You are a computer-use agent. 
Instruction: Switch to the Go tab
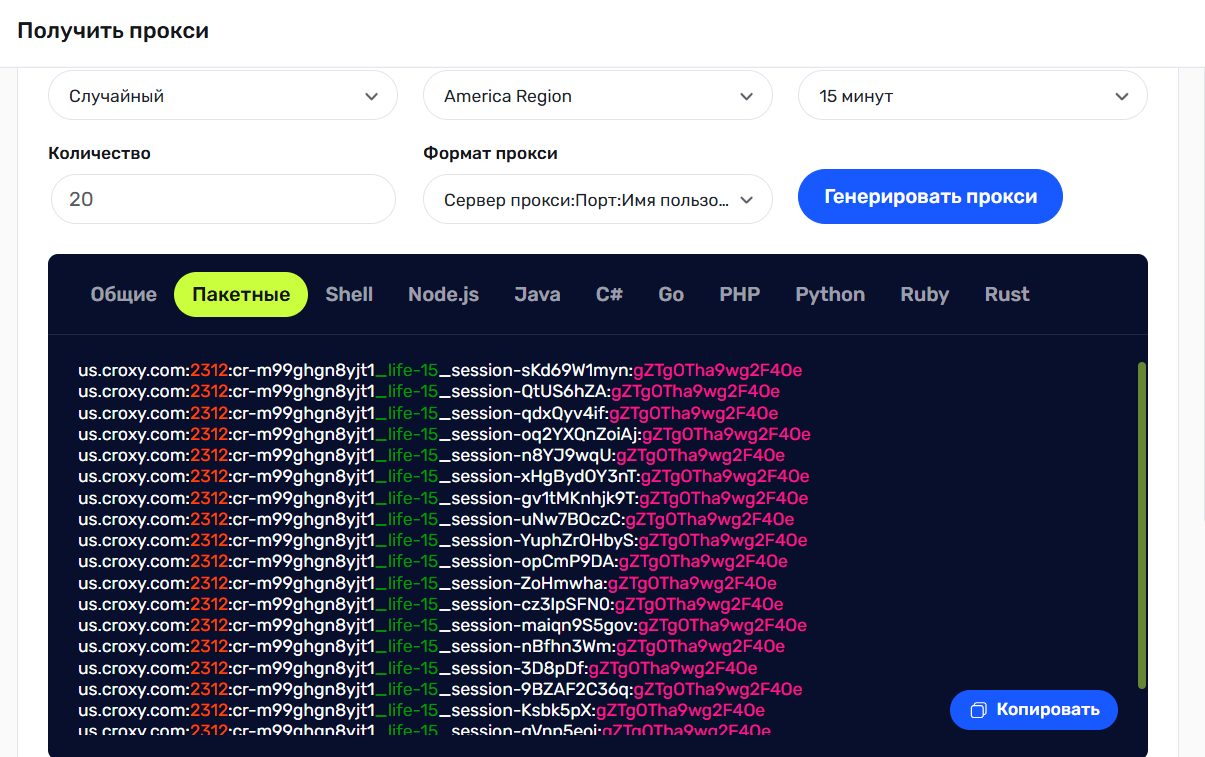tap(671, 294)
